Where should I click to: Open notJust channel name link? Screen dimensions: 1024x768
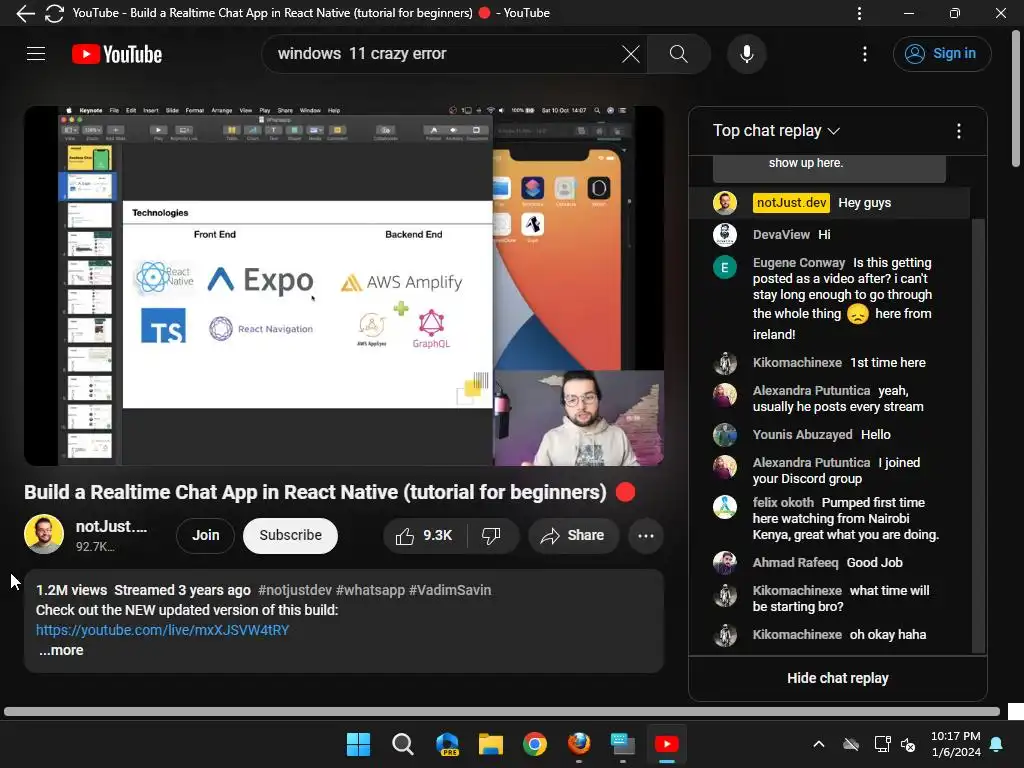point(111,526)
